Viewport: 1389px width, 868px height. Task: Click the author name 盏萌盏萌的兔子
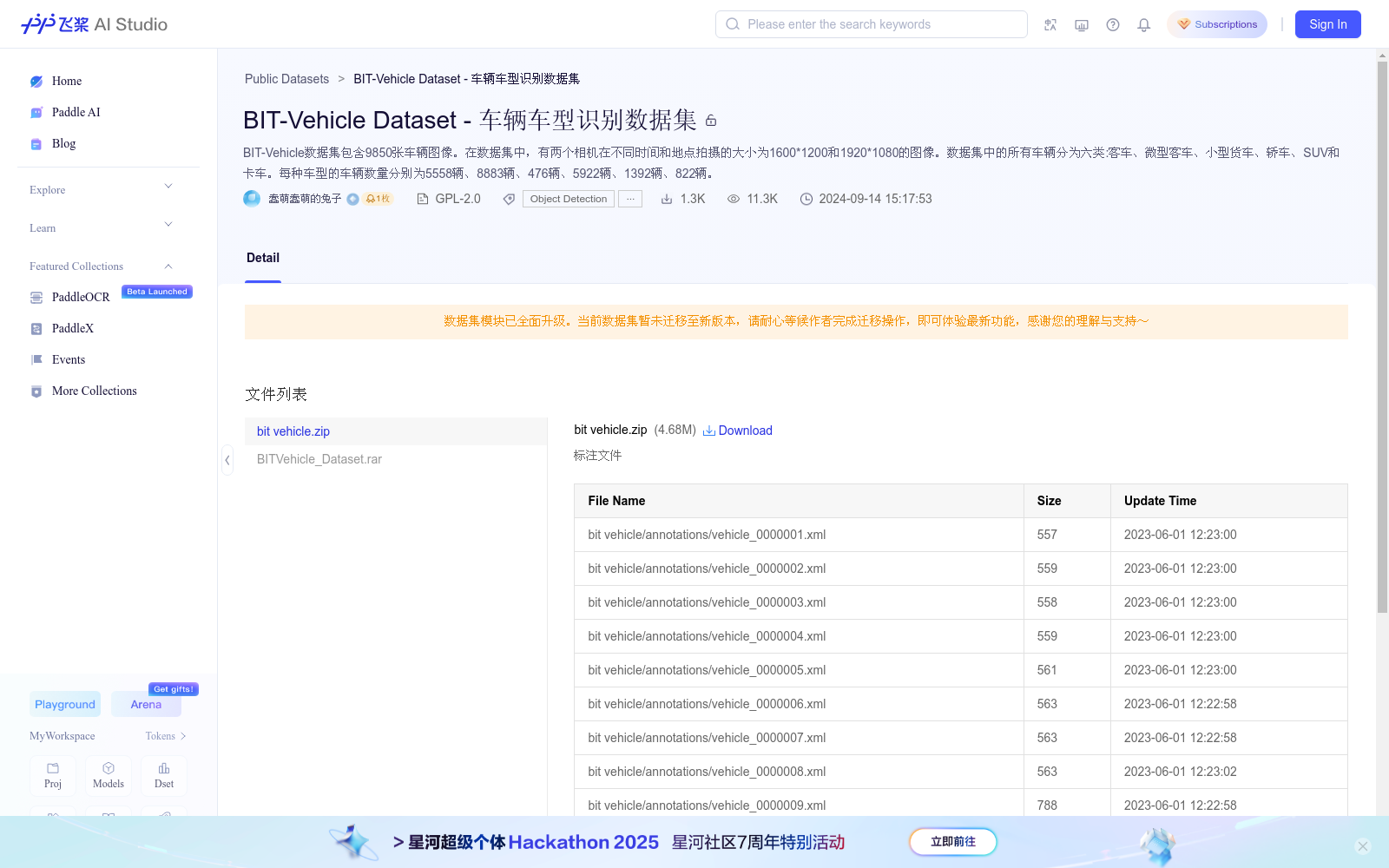coord(305,199)
